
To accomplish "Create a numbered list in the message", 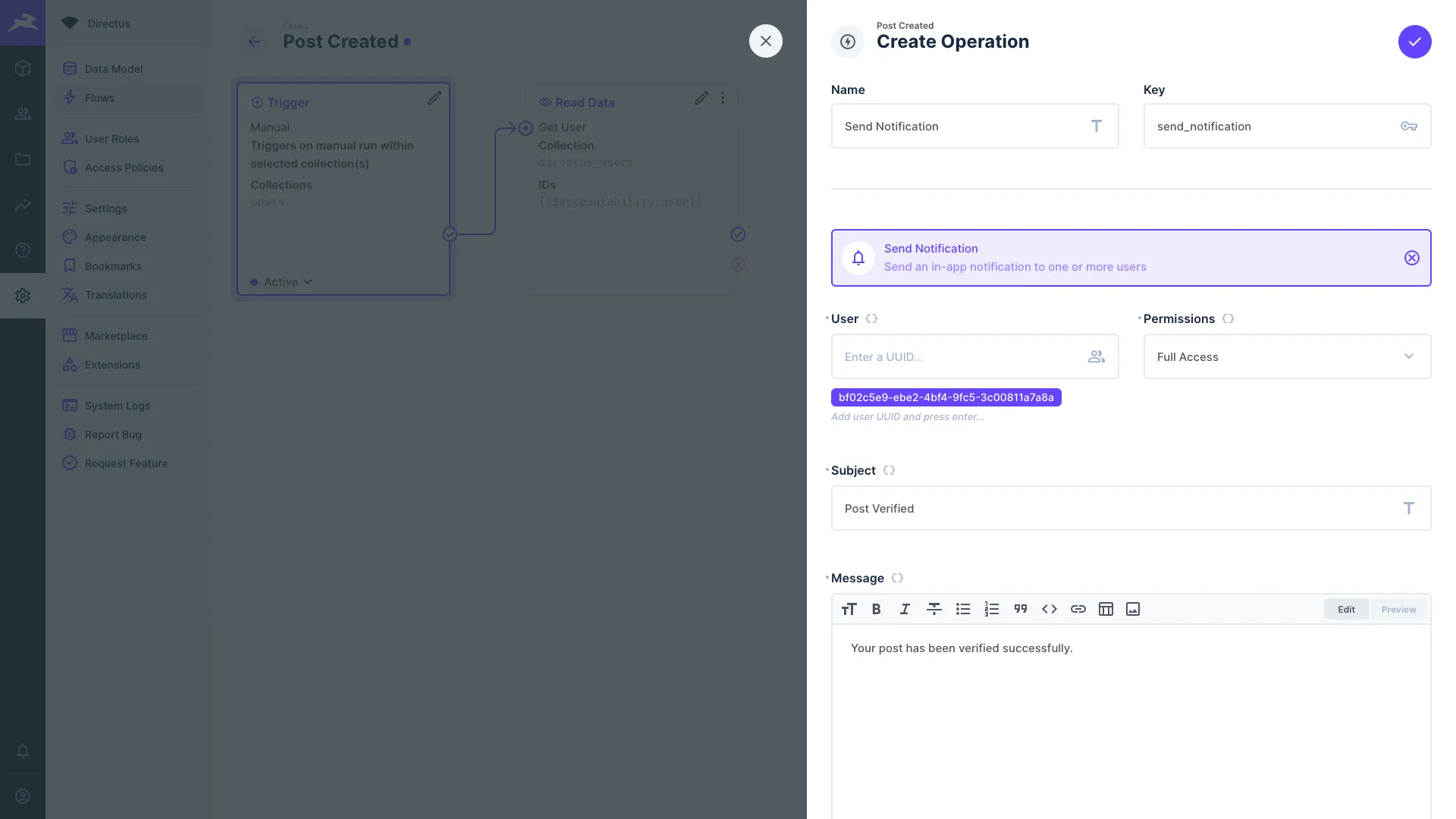I will coord(992,609).
